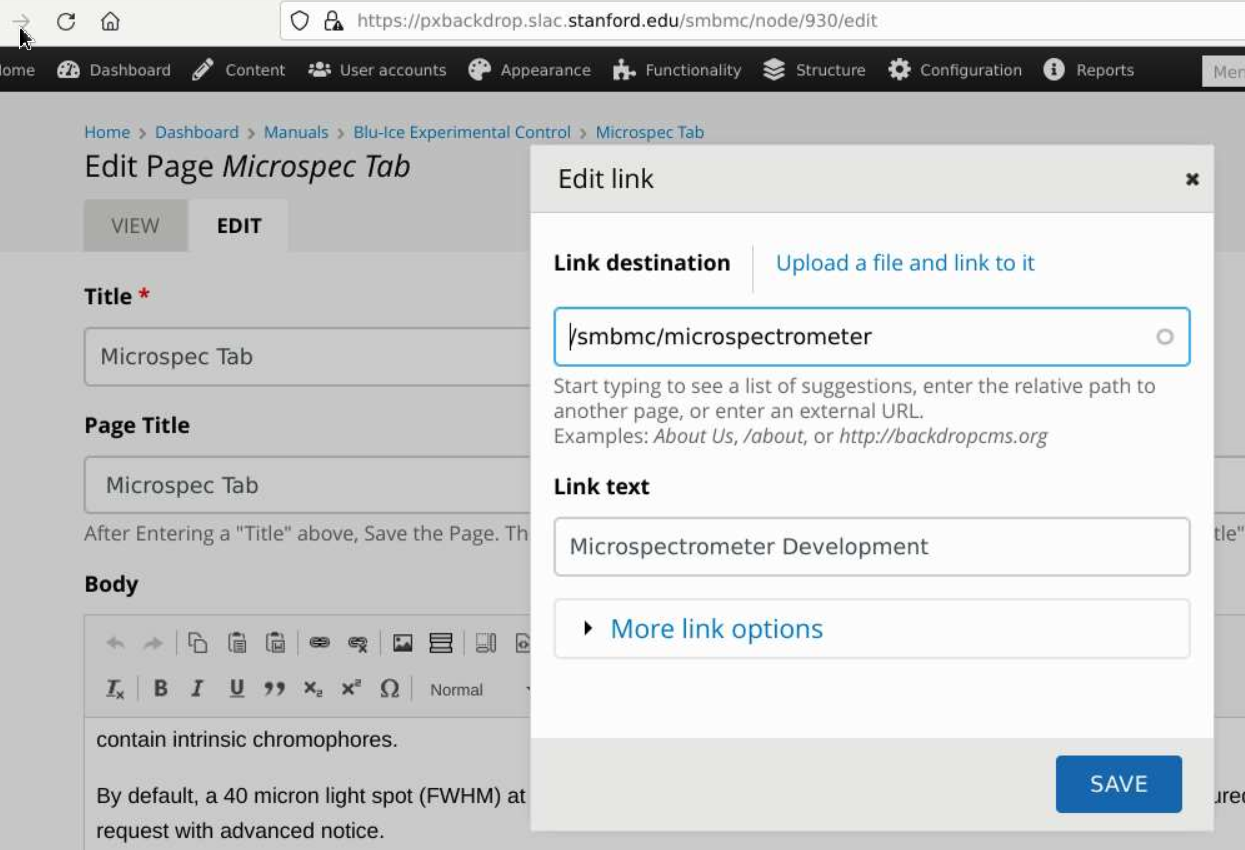
Task: Click the Unlink icon in the editor toolbar
Action: pos(359,642)
